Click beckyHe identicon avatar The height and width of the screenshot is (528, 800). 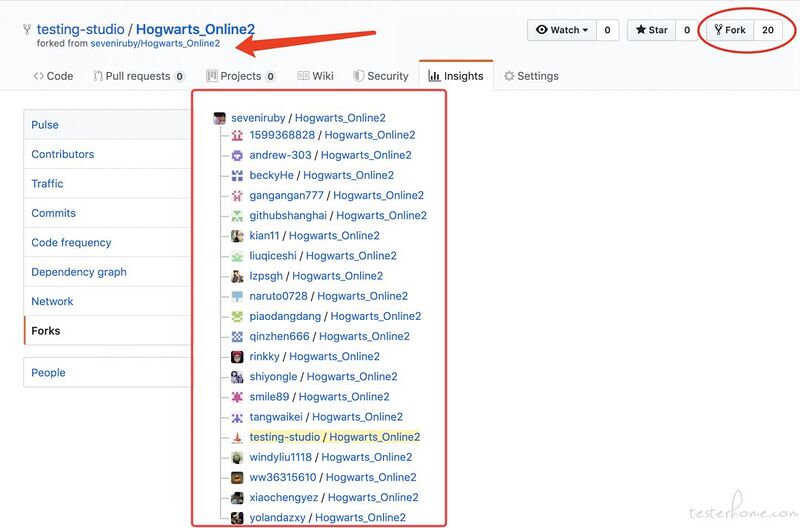237,175
